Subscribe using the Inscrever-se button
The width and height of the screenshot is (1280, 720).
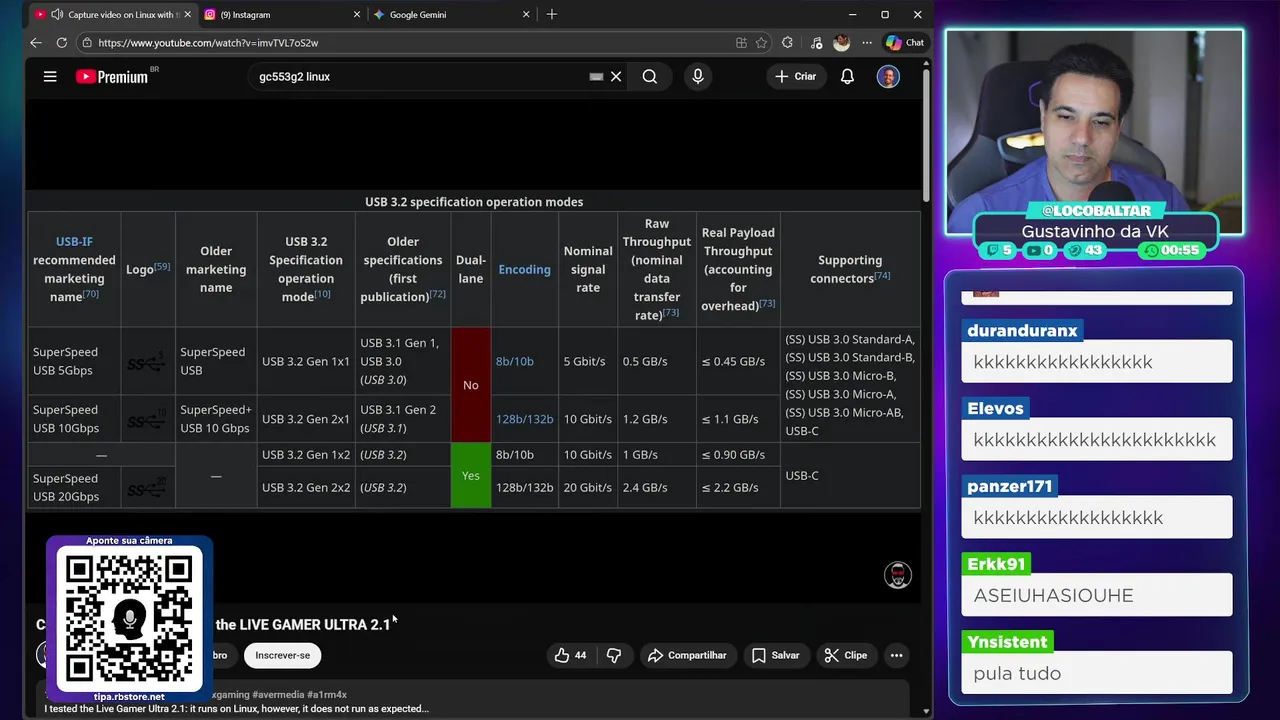point(282,655)
